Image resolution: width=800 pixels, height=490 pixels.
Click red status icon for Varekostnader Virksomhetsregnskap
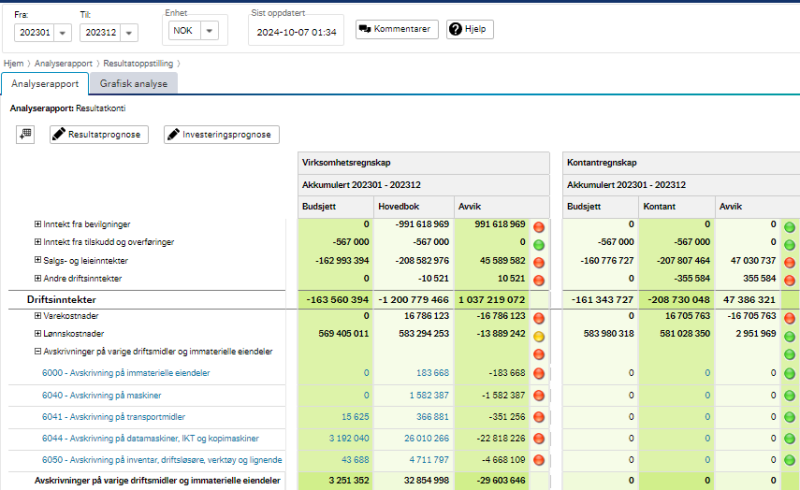pyautogui.click(x=539, y=318)
